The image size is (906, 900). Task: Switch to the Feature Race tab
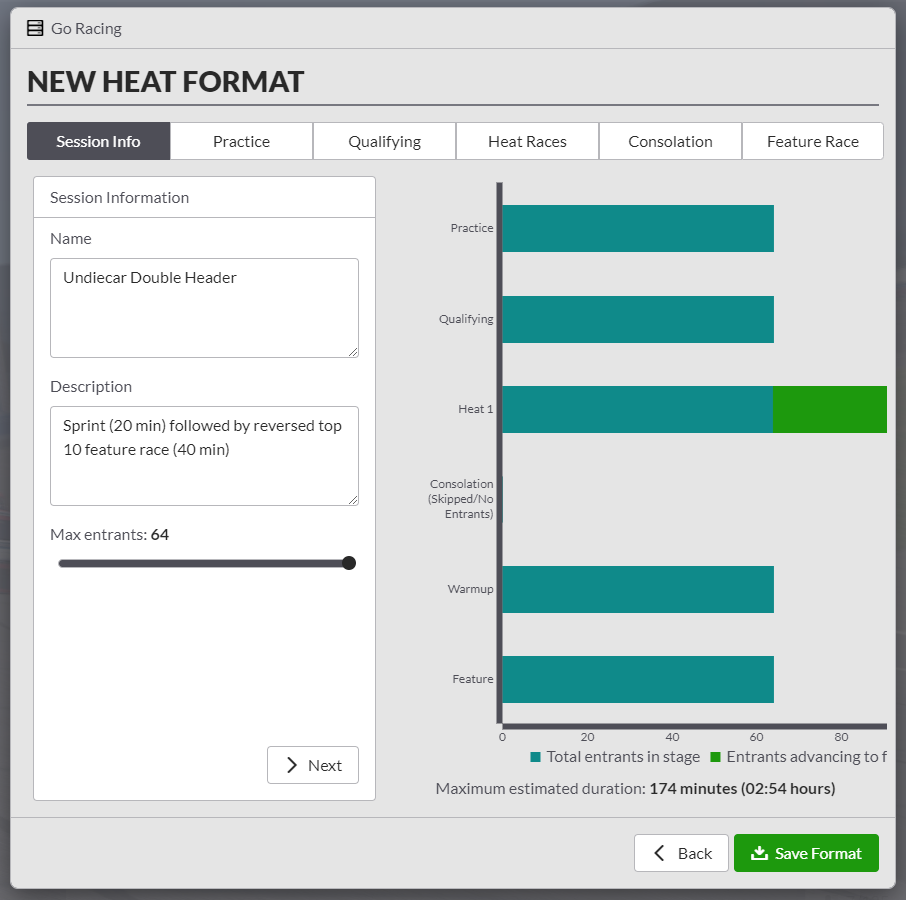tap(812, 141)
